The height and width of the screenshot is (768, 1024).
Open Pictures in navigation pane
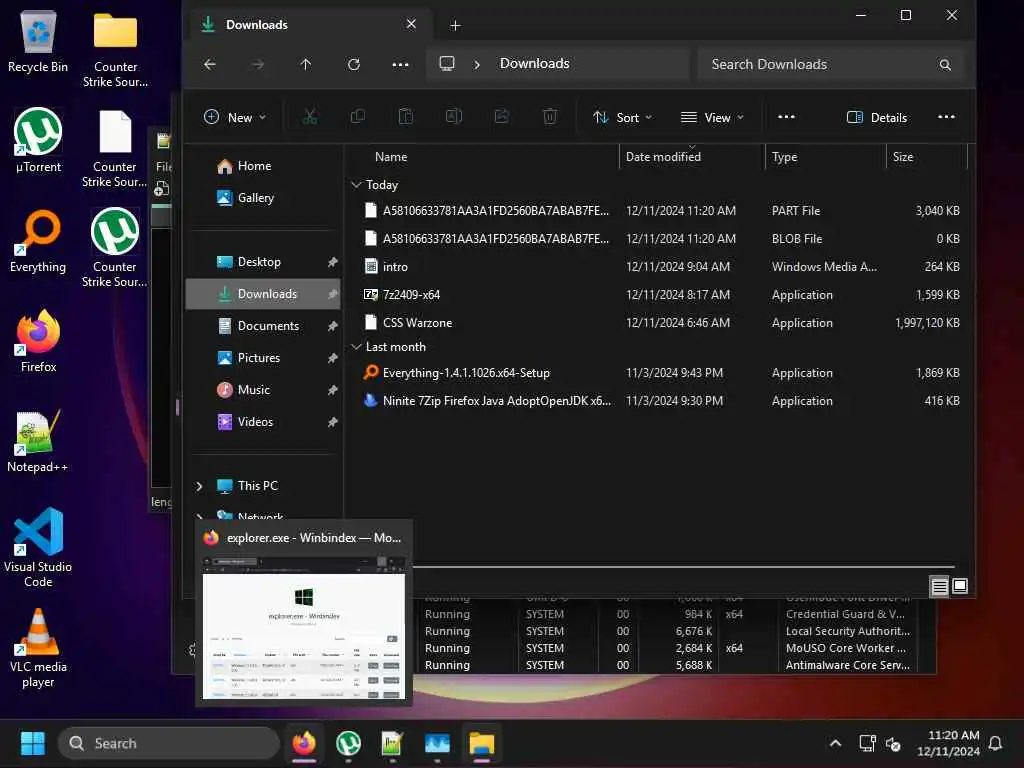point(263,358)
